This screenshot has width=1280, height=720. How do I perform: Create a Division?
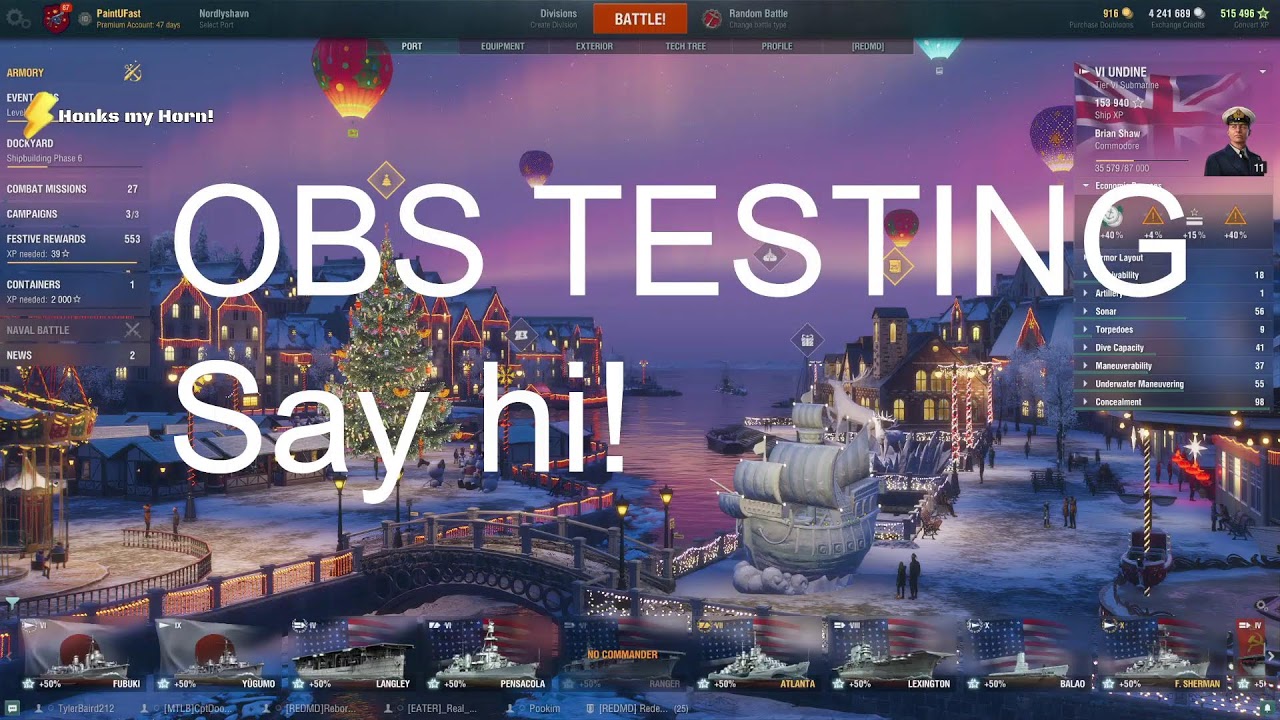553,19
